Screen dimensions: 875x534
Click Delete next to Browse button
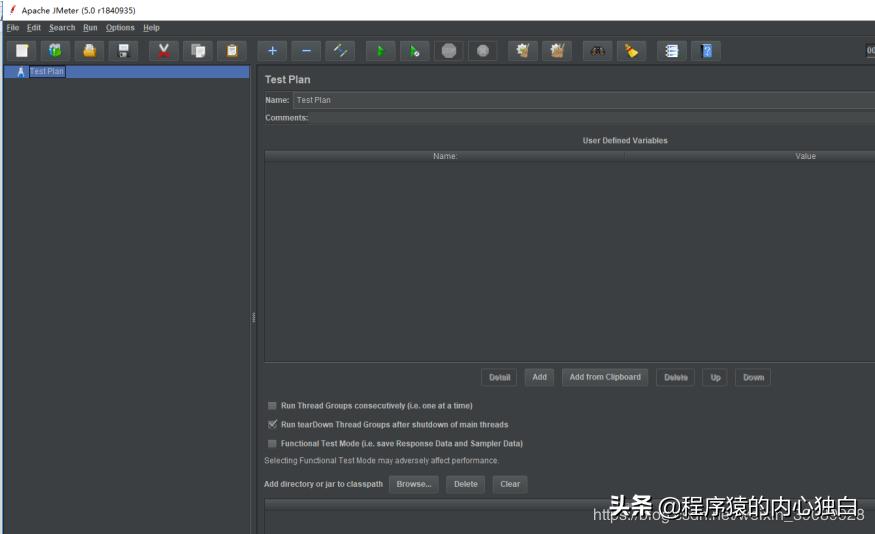[x=465, y=484]
